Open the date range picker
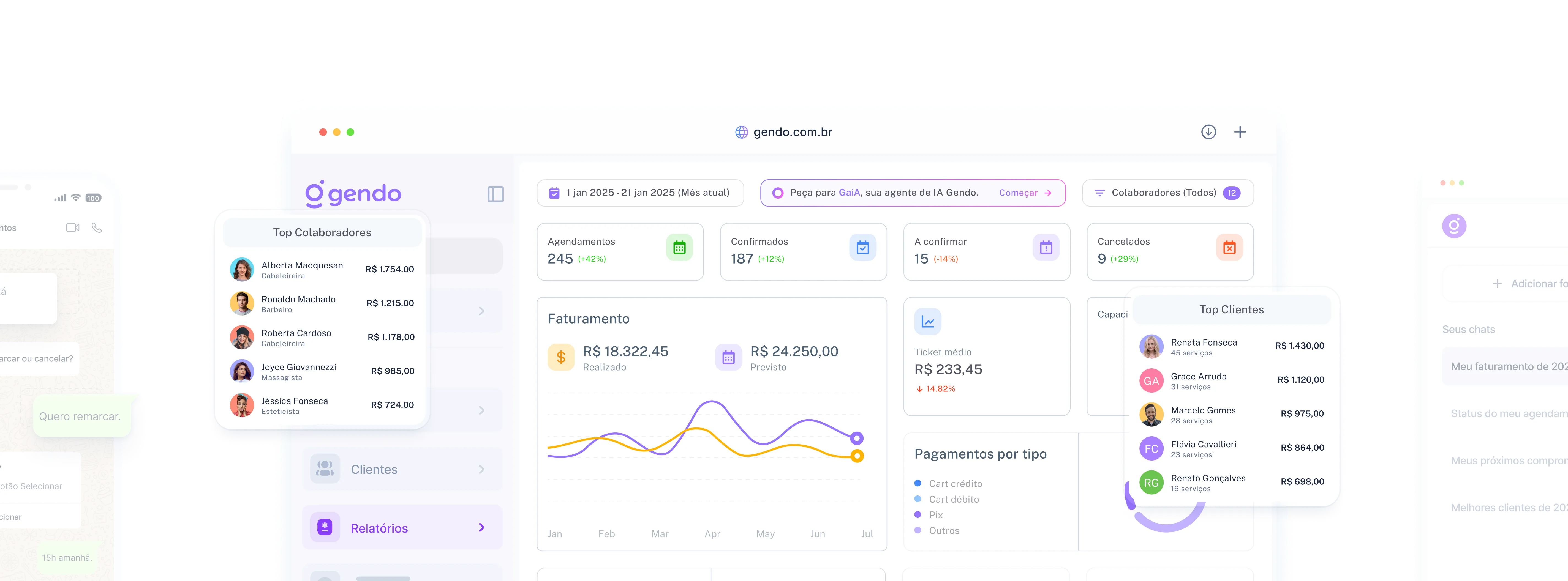The image size is (1568, 581). coord(640,193)
